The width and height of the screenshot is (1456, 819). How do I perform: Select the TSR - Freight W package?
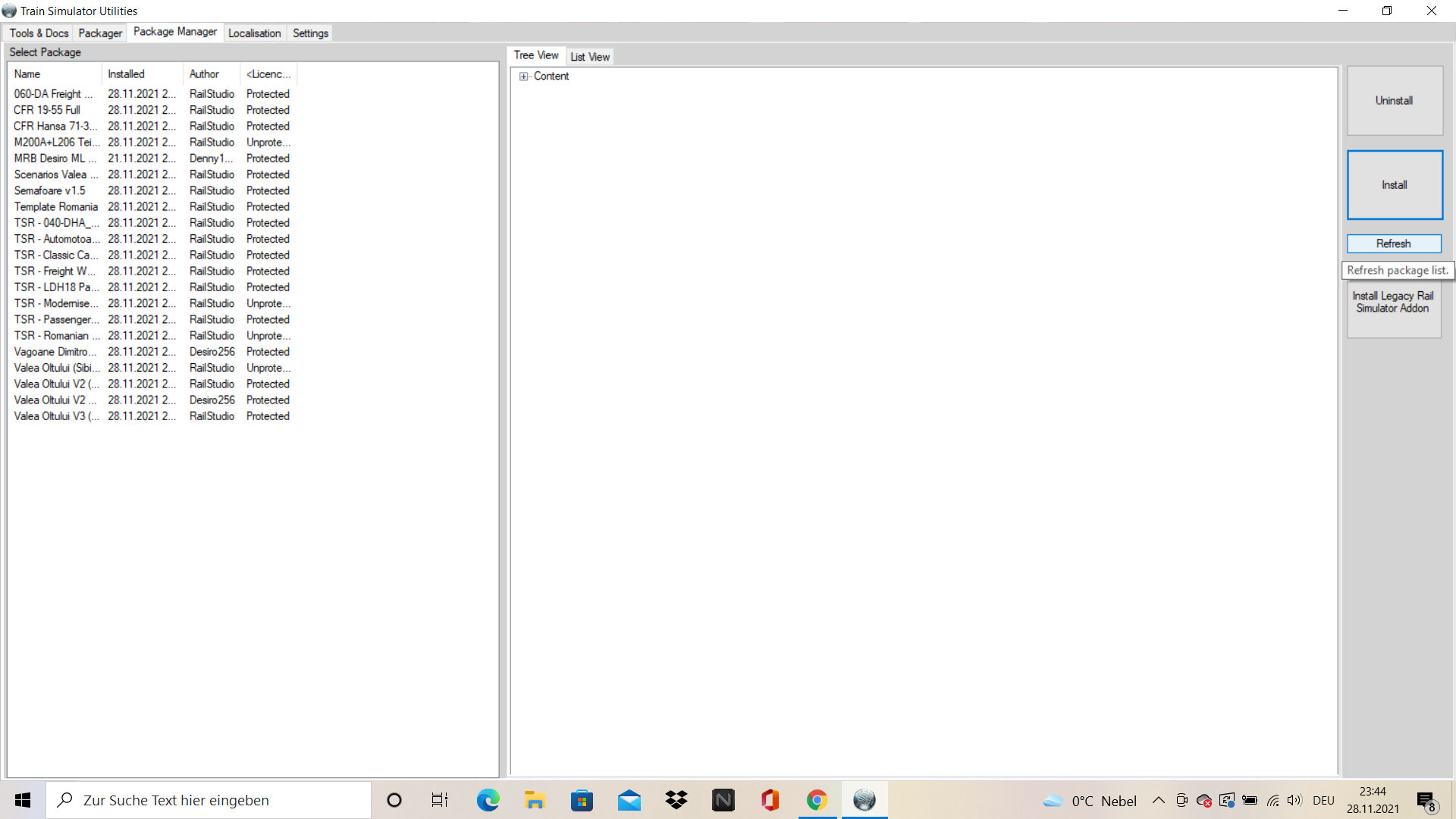(x=152, y=271)
